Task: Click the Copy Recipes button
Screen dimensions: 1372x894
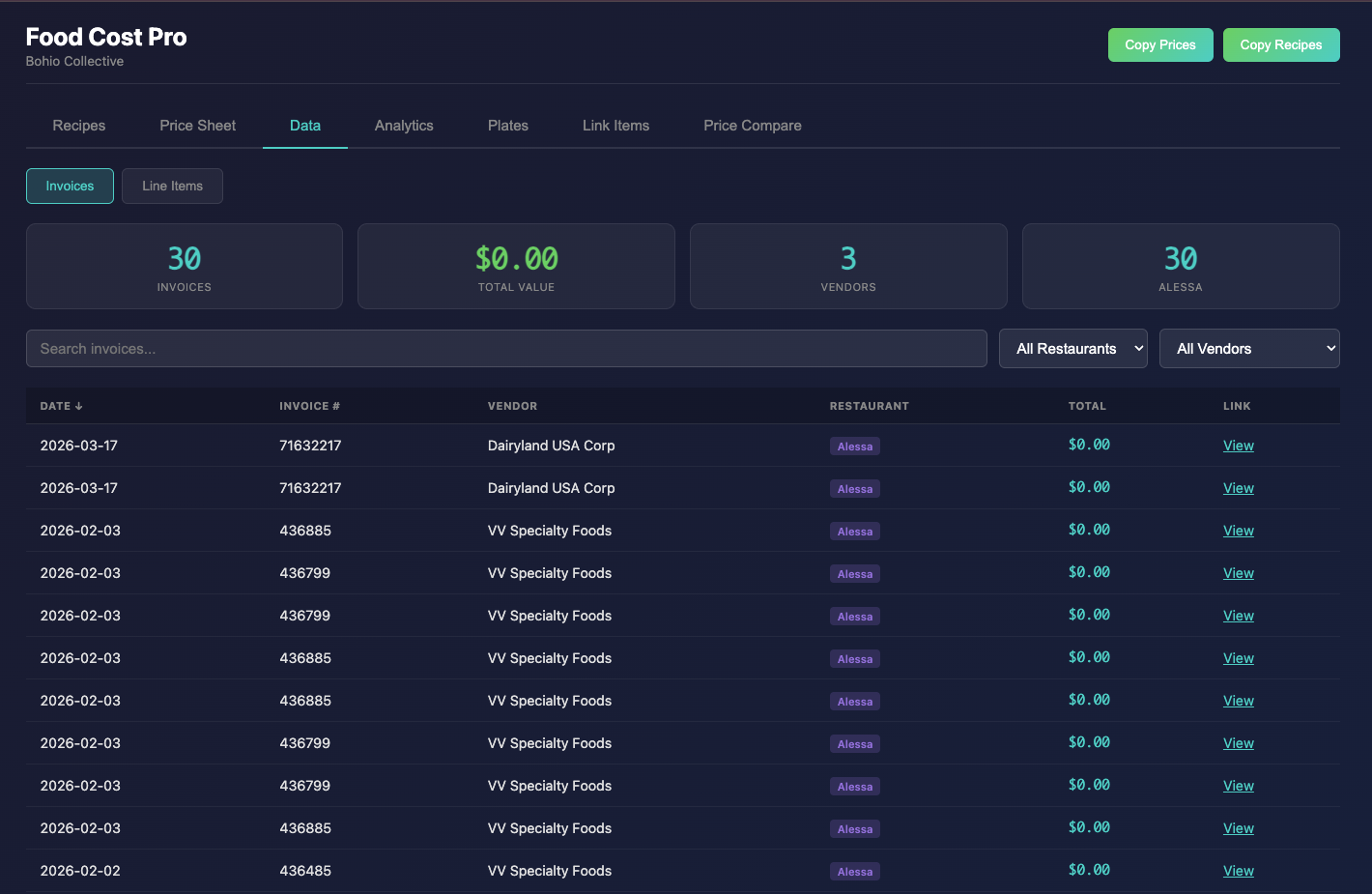Action: click(x=1281, y=45)
